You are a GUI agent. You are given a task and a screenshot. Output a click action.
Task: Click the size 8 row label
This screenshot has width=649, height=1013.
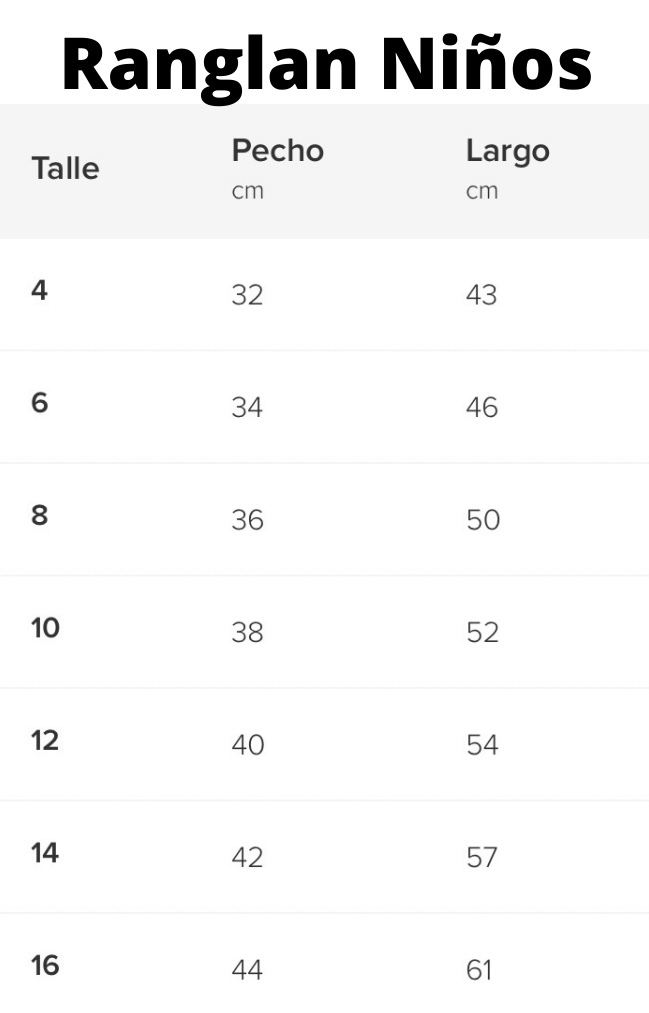pos(39,516)
